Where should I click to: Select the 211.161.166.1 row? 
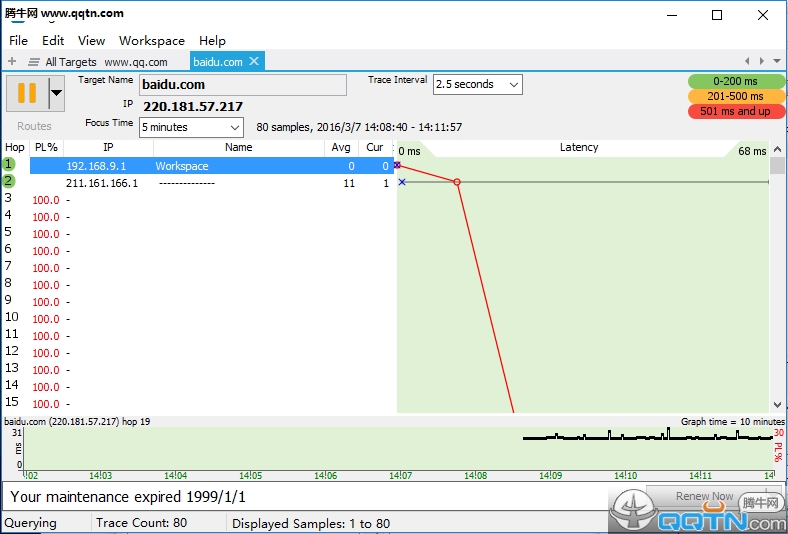(x=212, y=183)
